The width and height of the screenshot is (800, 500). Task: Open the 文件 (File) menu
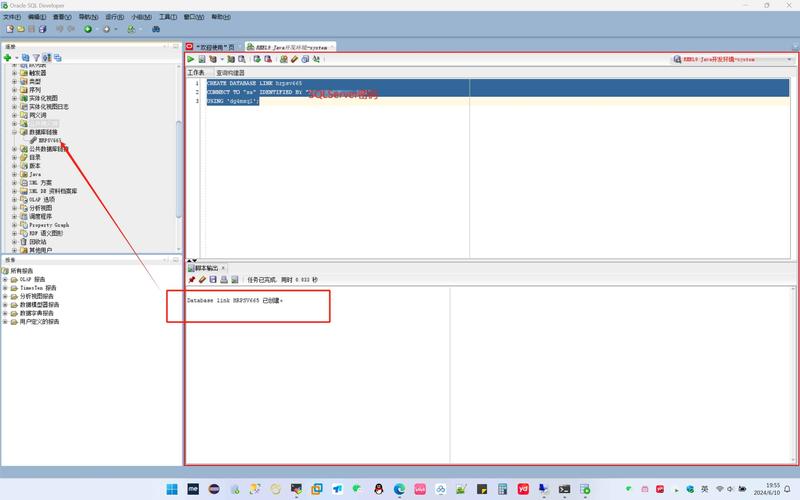[11, 17]
